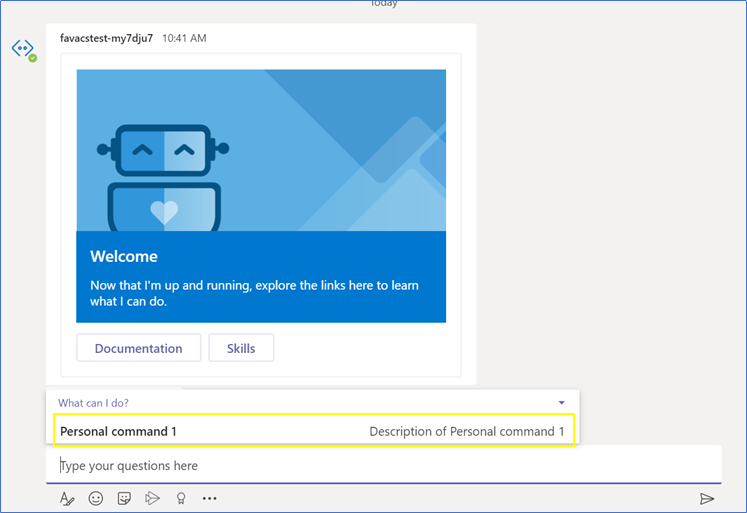Collapse the What can I do? dropdown arrow
This screenshot has width=747, height=513.
562,402
